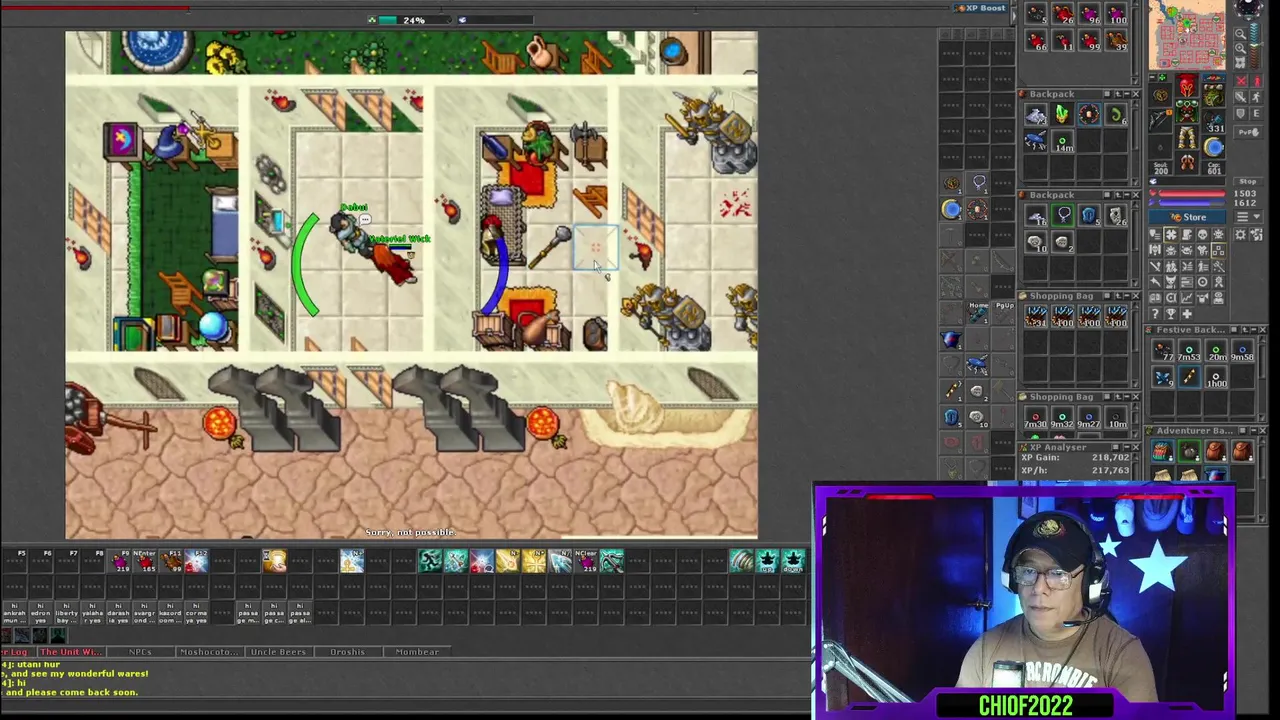The image size is (1280, 720).
Task: Click the Stop button
Action: [1248, 182]
